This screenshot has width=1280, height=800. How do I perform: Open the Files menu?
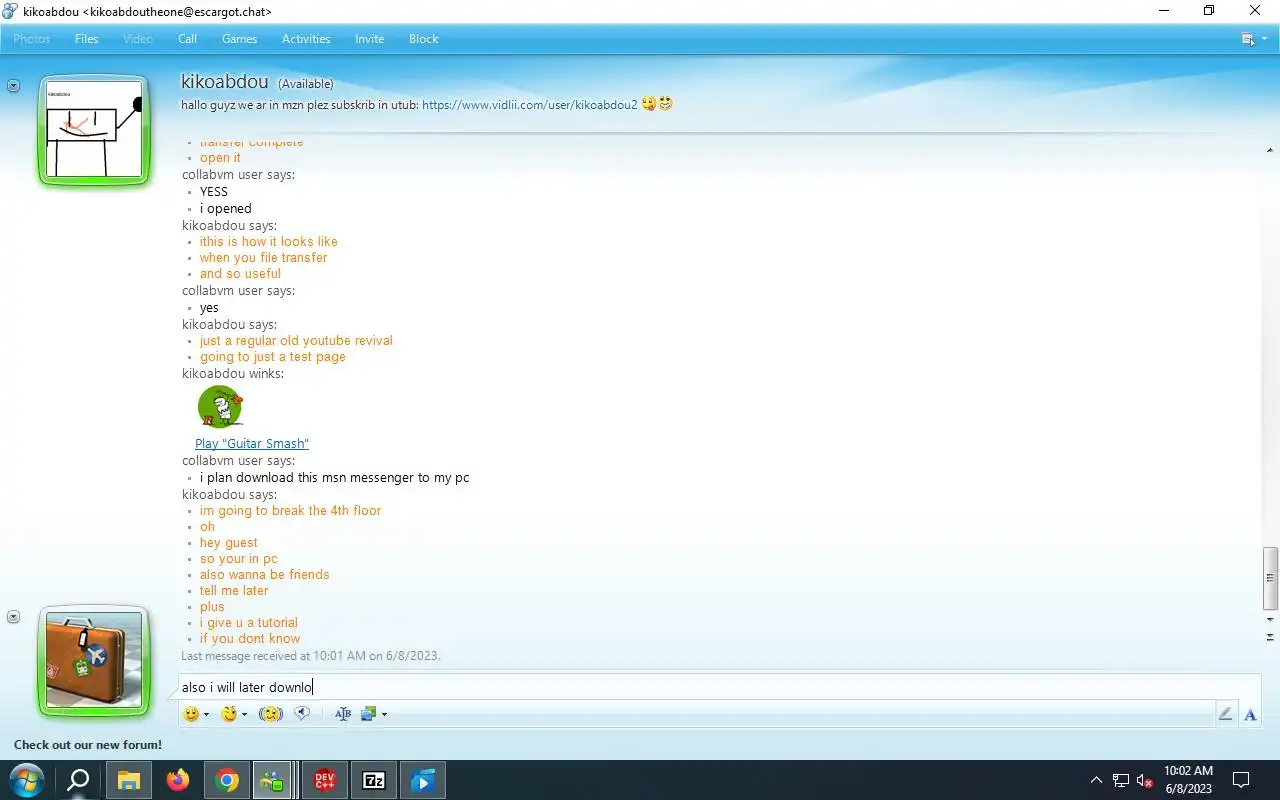87,39
